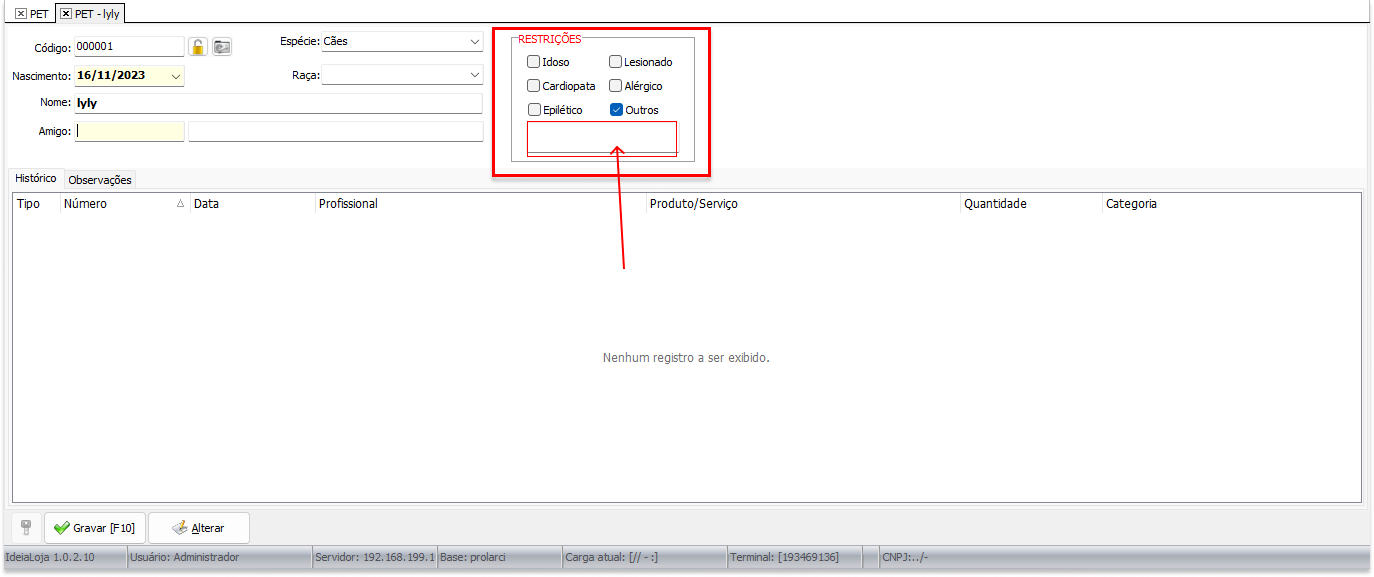Click sort arrow in Número column header

point(180,204)
